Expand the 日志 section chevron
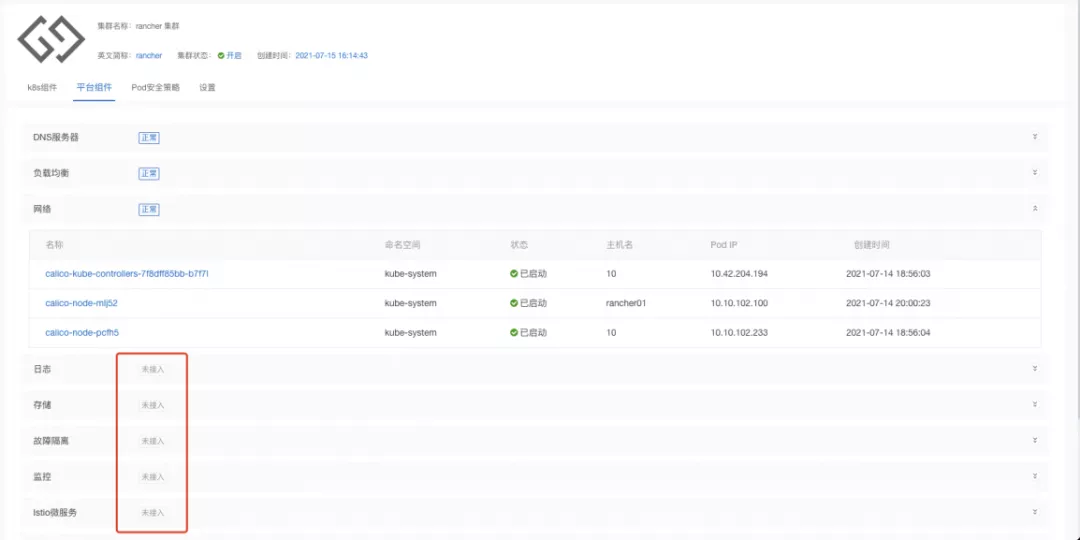Screen dimensions: 1080x540 click(x=1035, y=368)
